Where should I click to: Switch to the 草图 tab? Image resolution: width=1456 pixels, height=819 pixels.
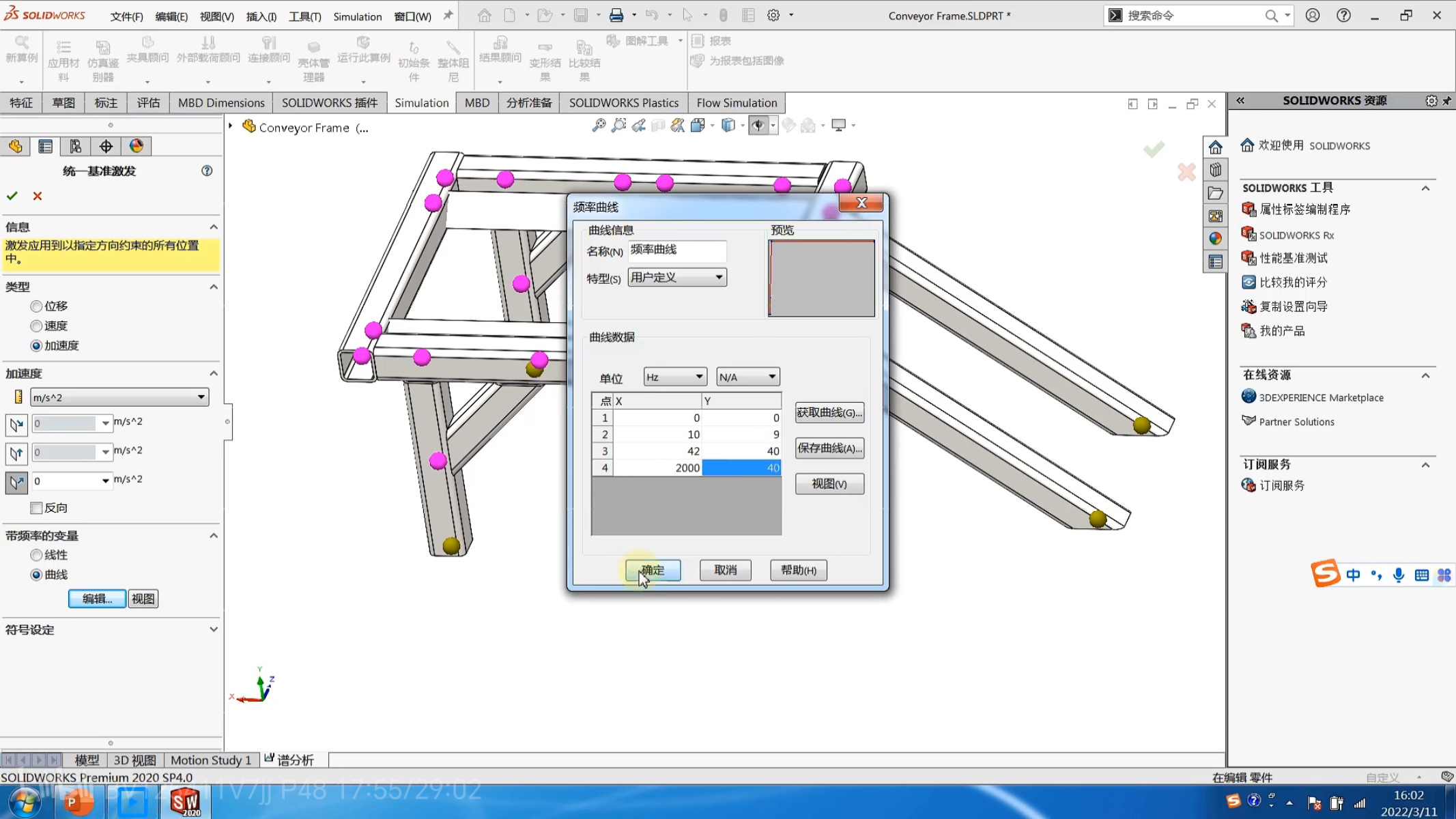click(x=63, y=102)
